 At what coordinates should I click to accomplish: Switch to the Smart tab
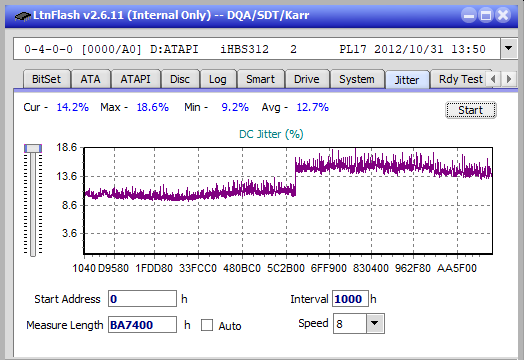pos(260,79)
